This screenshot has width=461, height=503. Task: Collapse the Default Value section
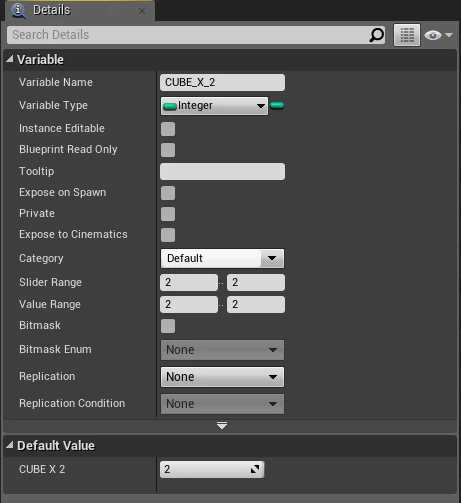10,445
